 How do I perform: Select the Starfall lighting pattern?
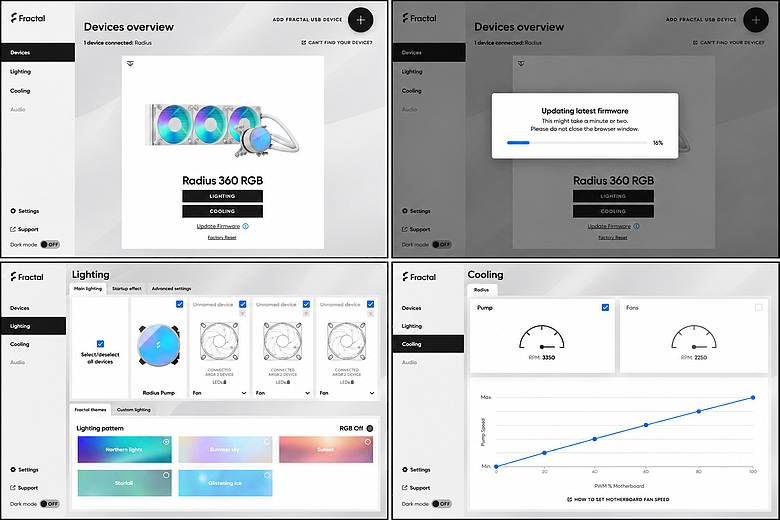(x=124, y=483)
